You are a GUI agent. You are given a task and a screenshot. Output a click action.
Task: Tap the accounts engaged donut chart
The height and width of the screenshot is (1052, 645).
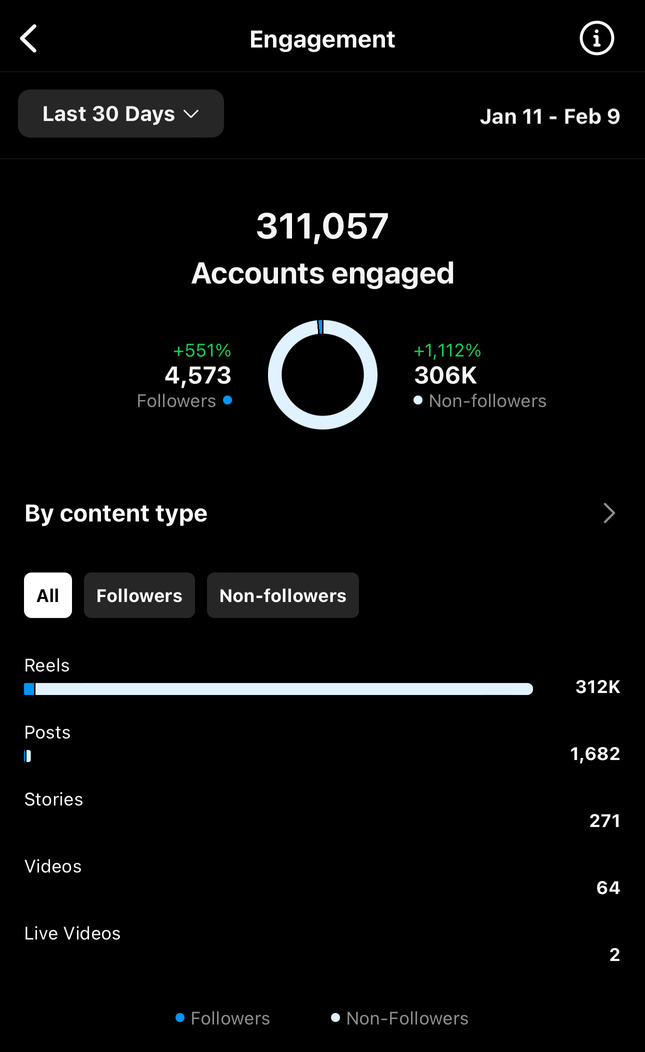(323, 375)
